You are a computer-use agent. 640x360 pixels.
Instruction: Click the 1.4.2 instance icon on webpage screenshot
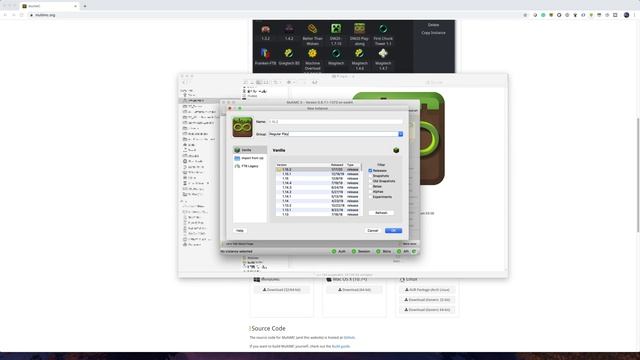pyautogui.click(x=289, y=29)
